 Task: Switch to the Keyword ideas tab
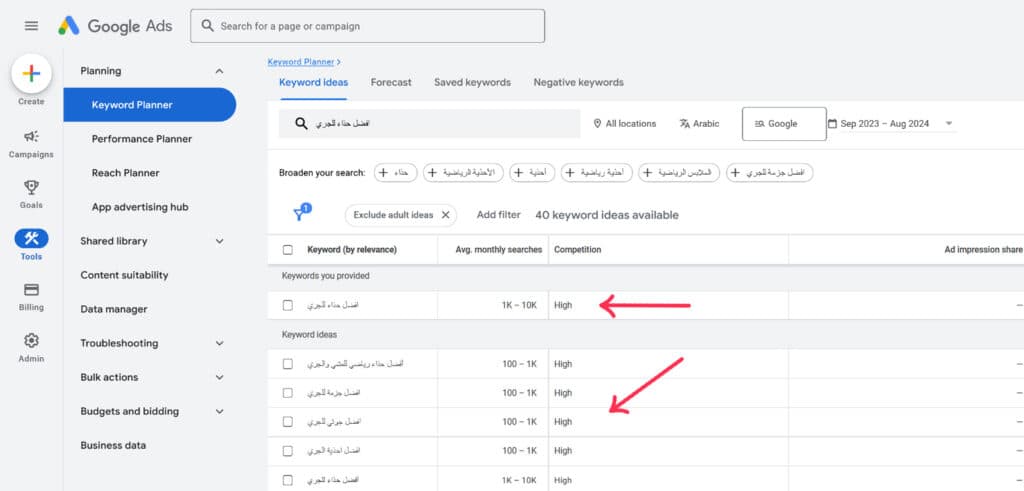tap(313, 82)
